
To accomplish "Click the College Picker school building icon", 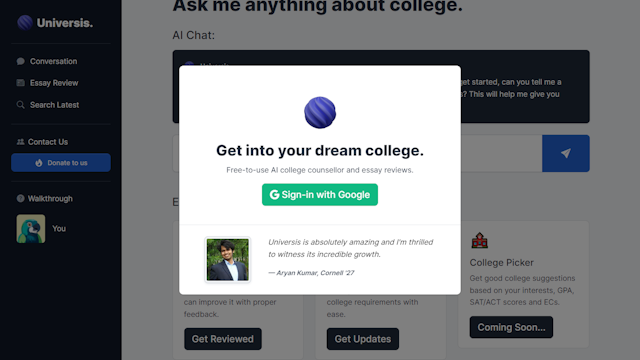I will (x=480, y=241).
